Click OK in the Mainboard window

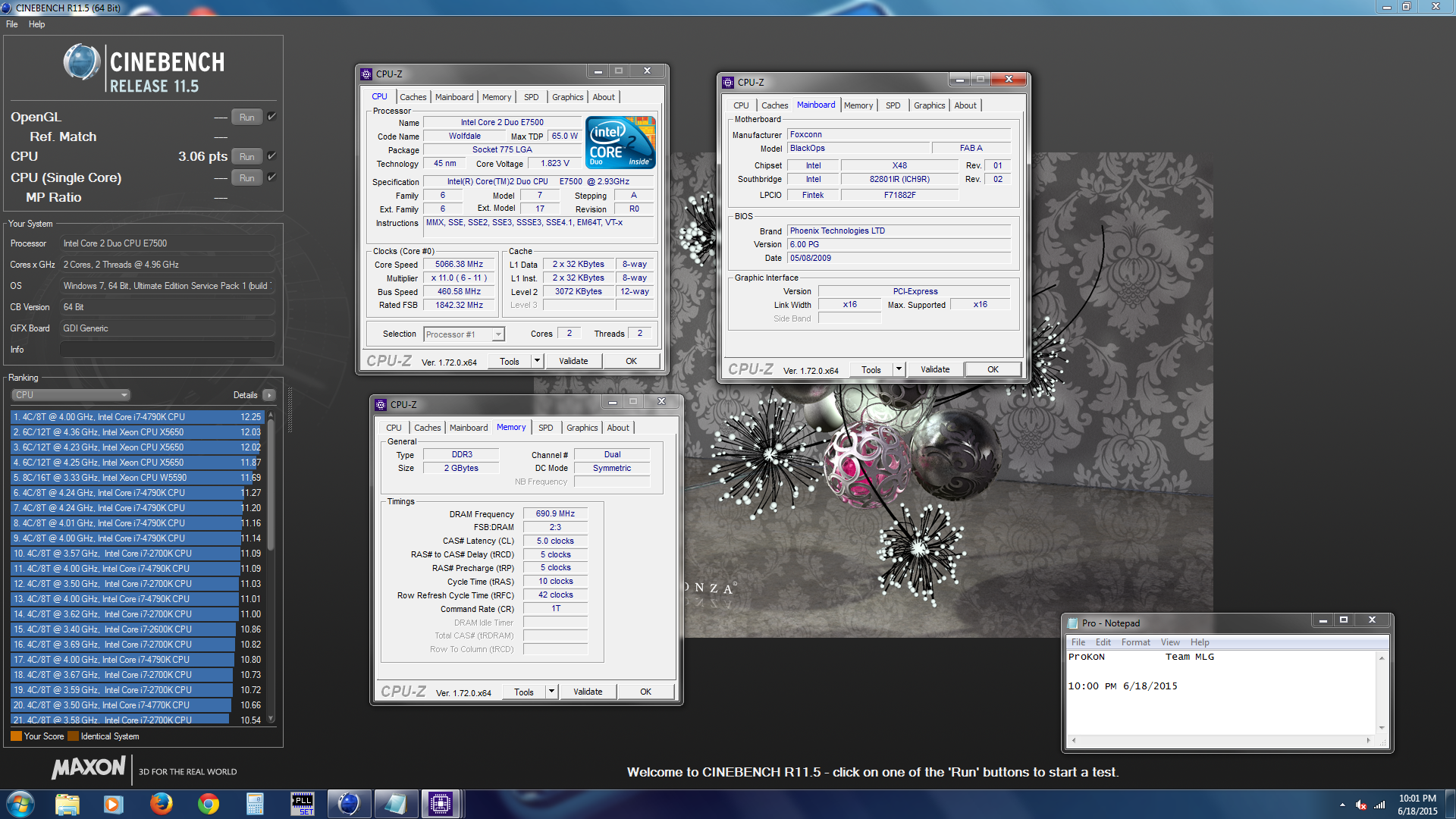point(993,369)
